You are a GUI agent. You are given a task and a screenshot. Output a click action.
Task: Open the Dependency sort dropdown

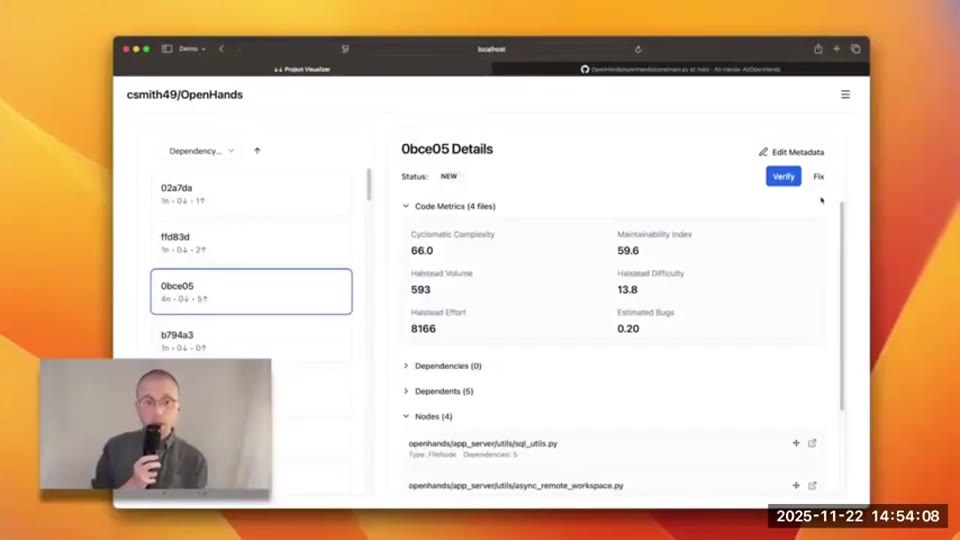point(201,151)
